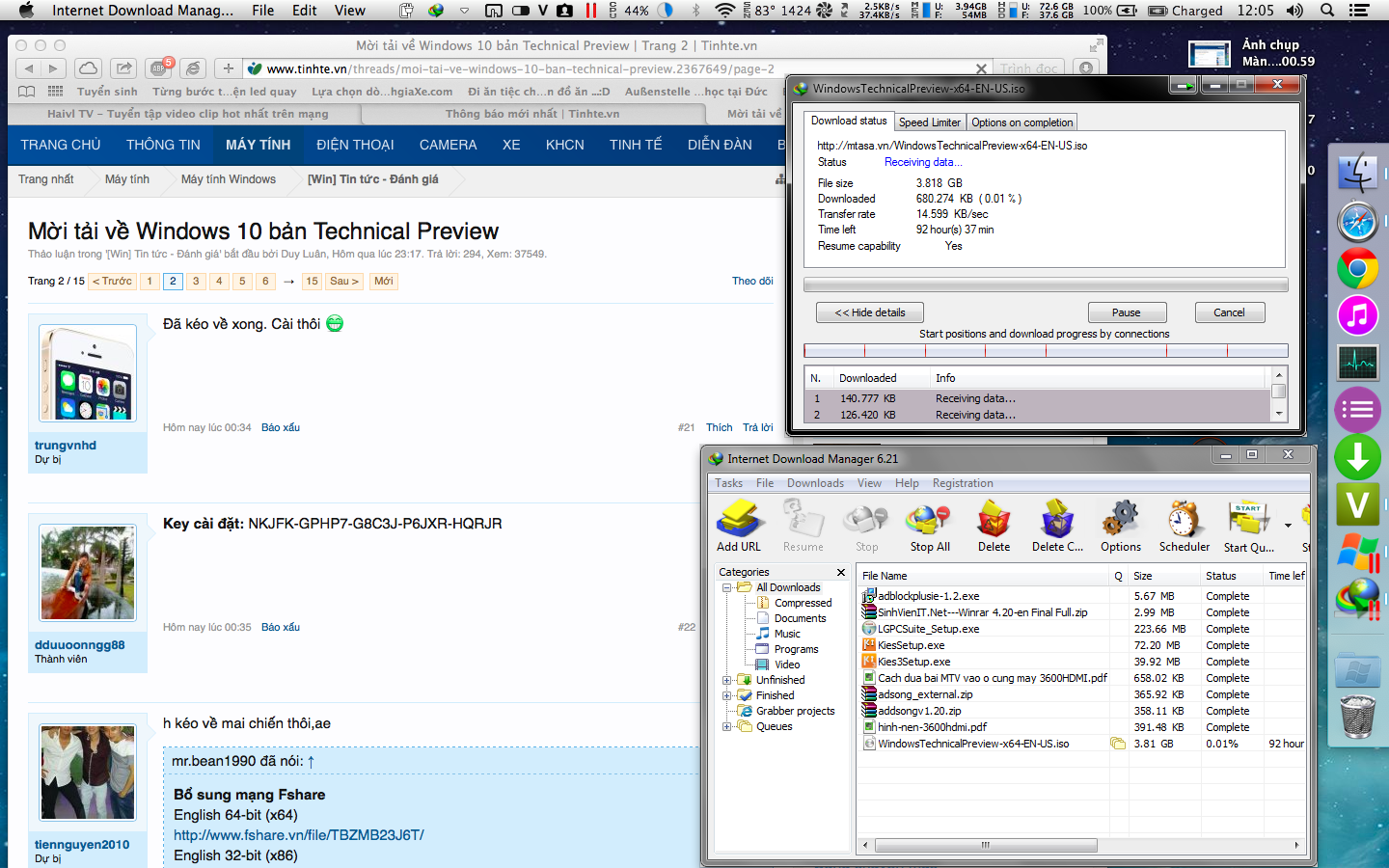Click the plus add bookmark button
Image resolution: width=1389 pixels, height=868 pixels.
tap(229, 68)
